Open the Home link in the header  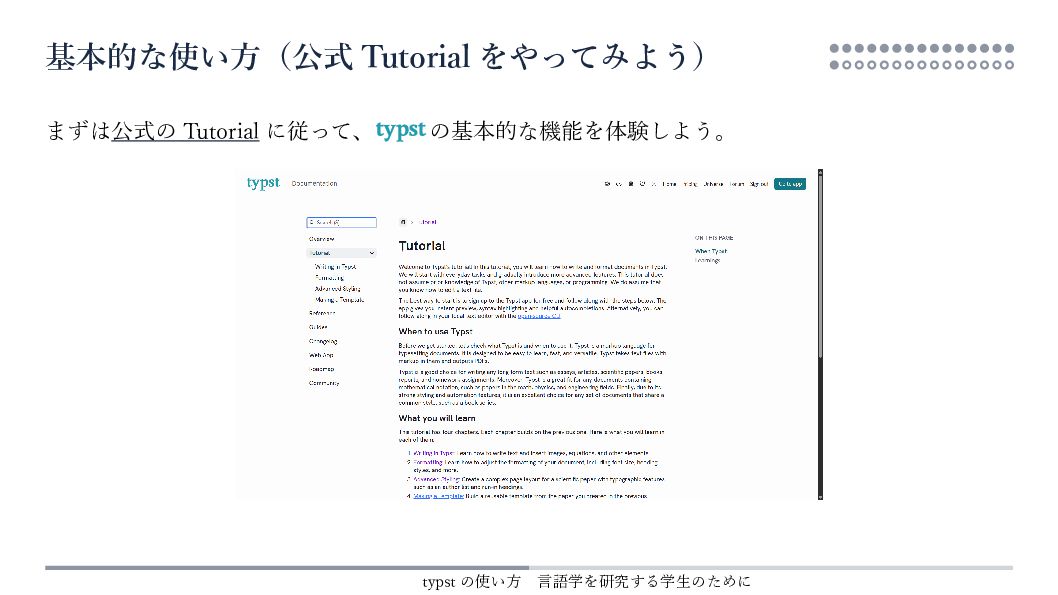[x=669, y=183]
